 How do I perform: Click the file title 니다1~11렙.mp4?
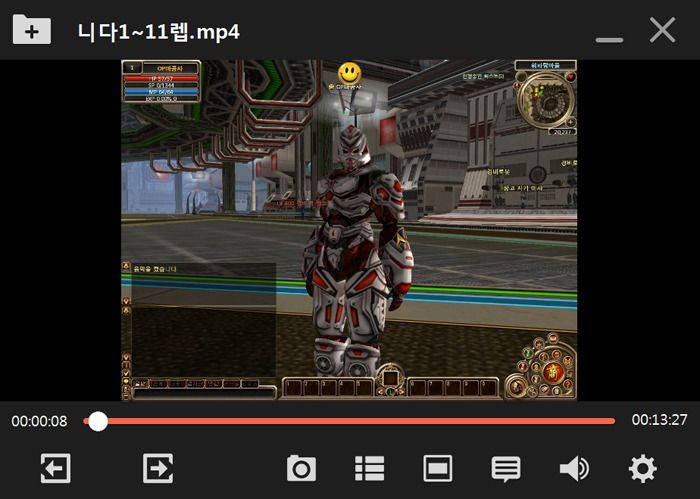click(158, 32)
